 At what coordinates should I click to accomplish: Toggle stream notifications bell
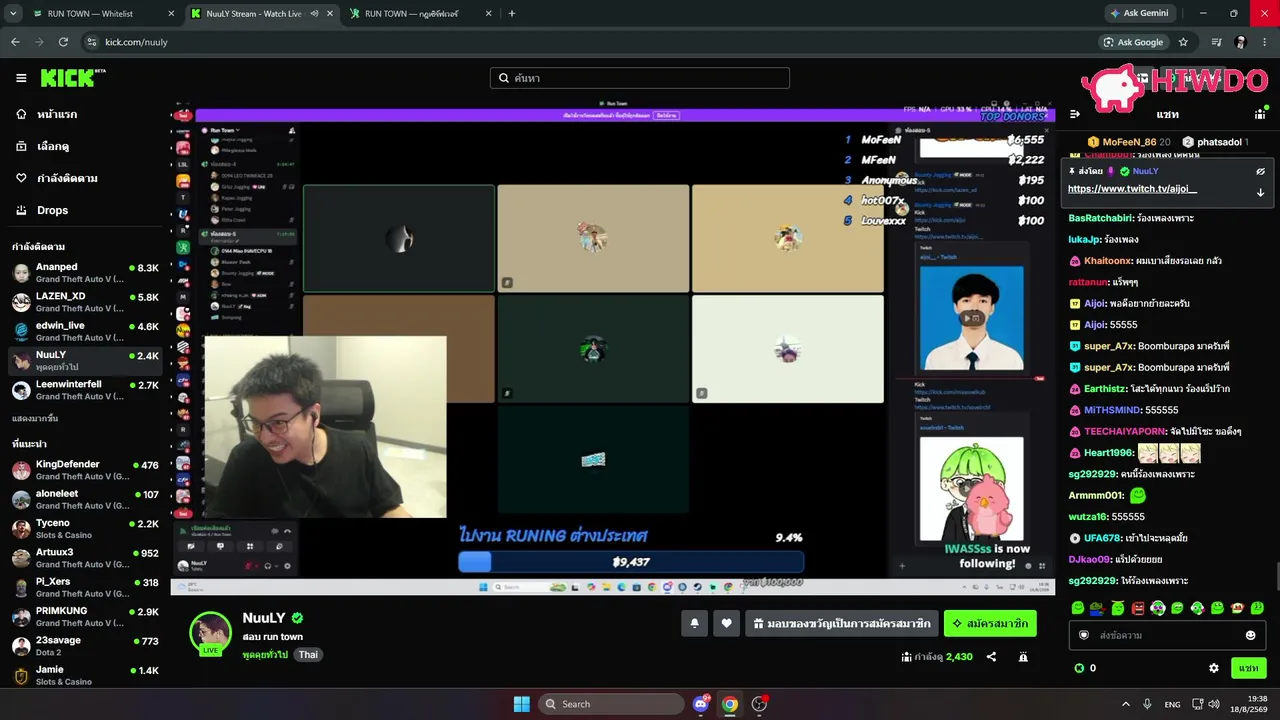pyautogui.click(x=694, y=623)
